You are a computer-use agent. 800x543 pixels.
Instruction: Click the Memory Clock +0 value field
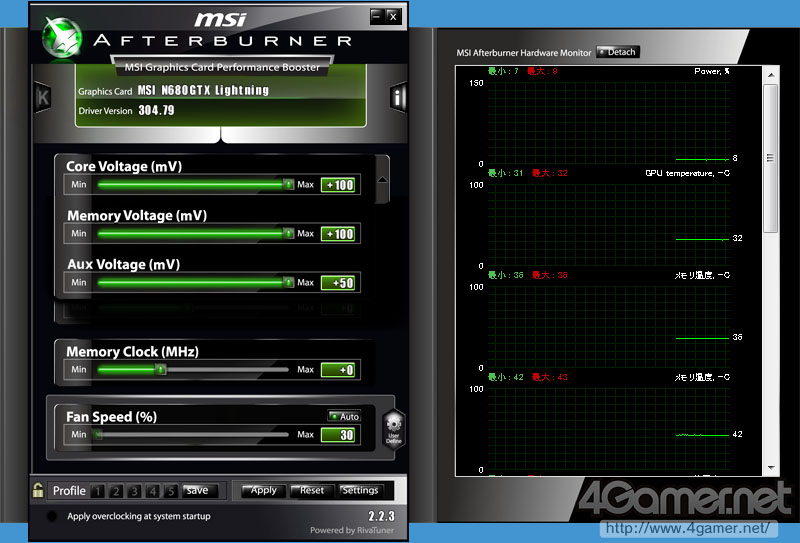(338, 369)
